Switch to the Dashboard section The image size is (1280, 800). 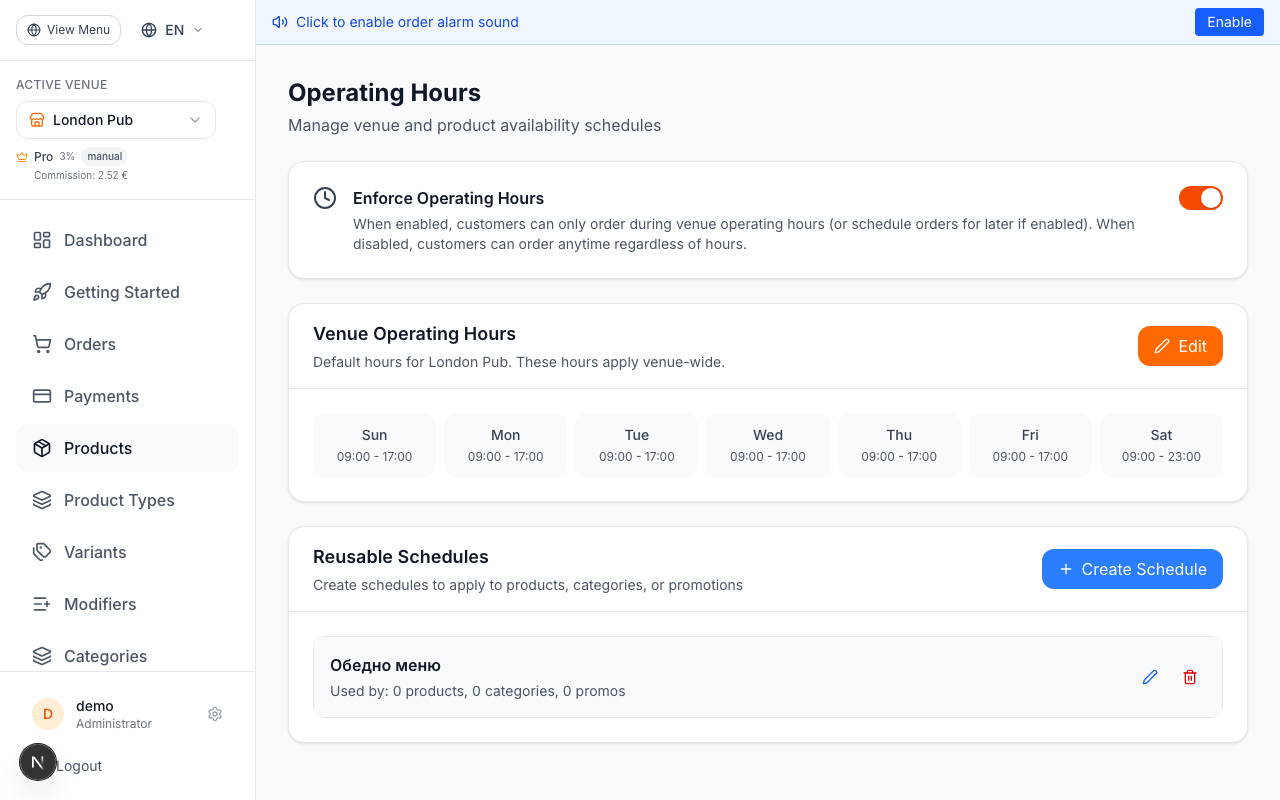pos(105,240)
